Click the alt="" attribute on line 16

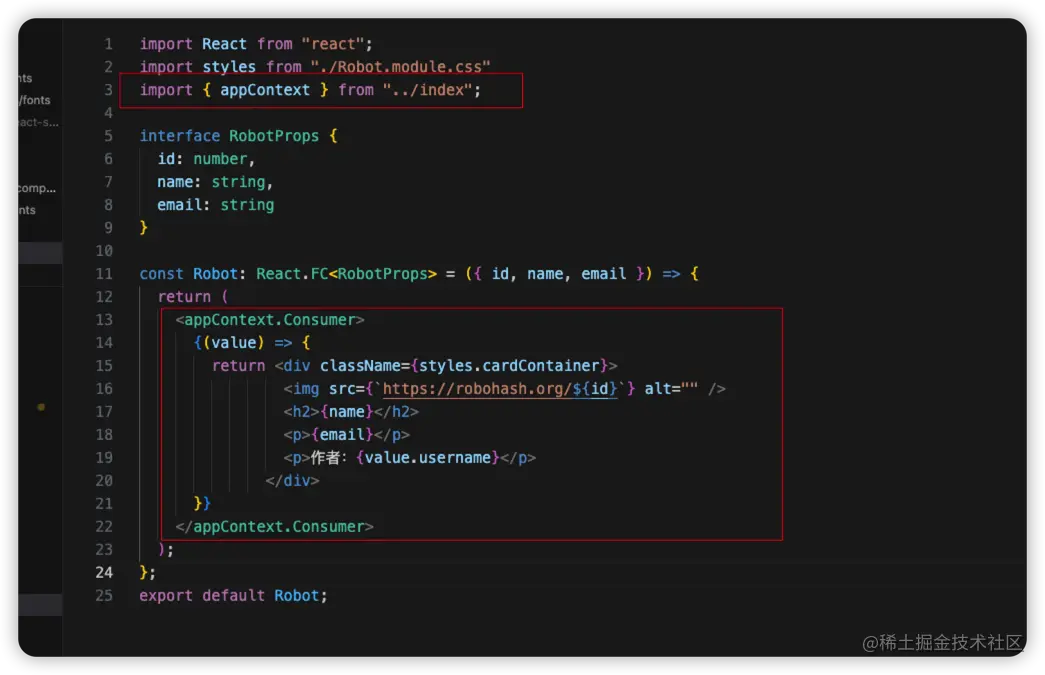(671, 388)
